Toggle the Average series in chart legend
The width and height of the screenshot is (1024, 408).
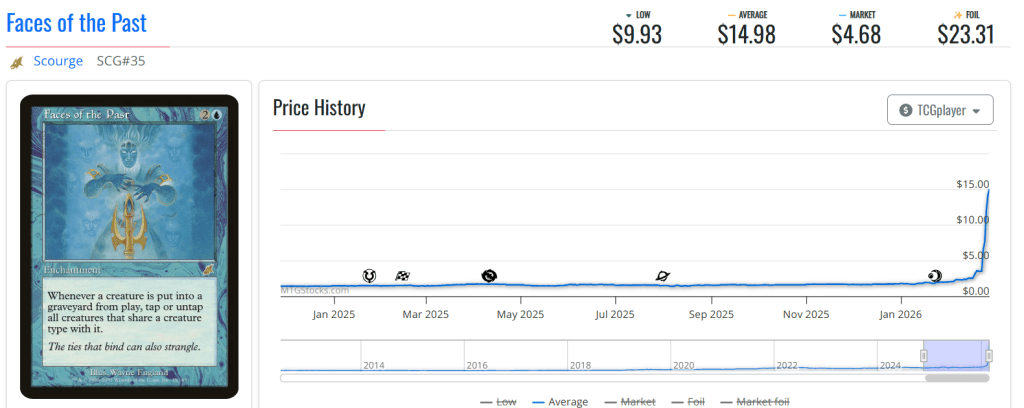click(x=560, y=402)
